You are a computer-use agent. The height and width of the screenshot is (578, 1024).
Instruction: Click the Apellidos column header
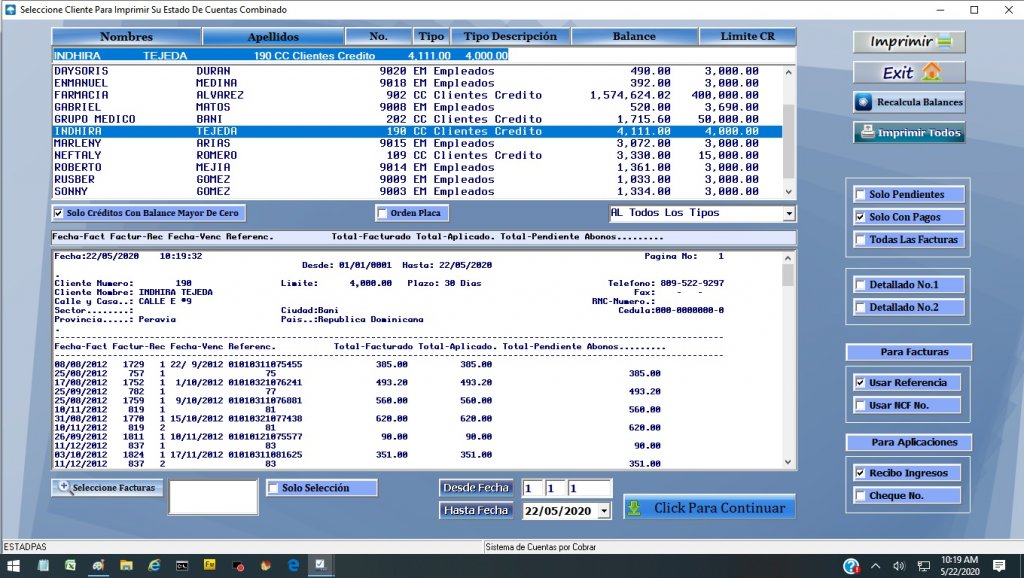pos(273,36)
